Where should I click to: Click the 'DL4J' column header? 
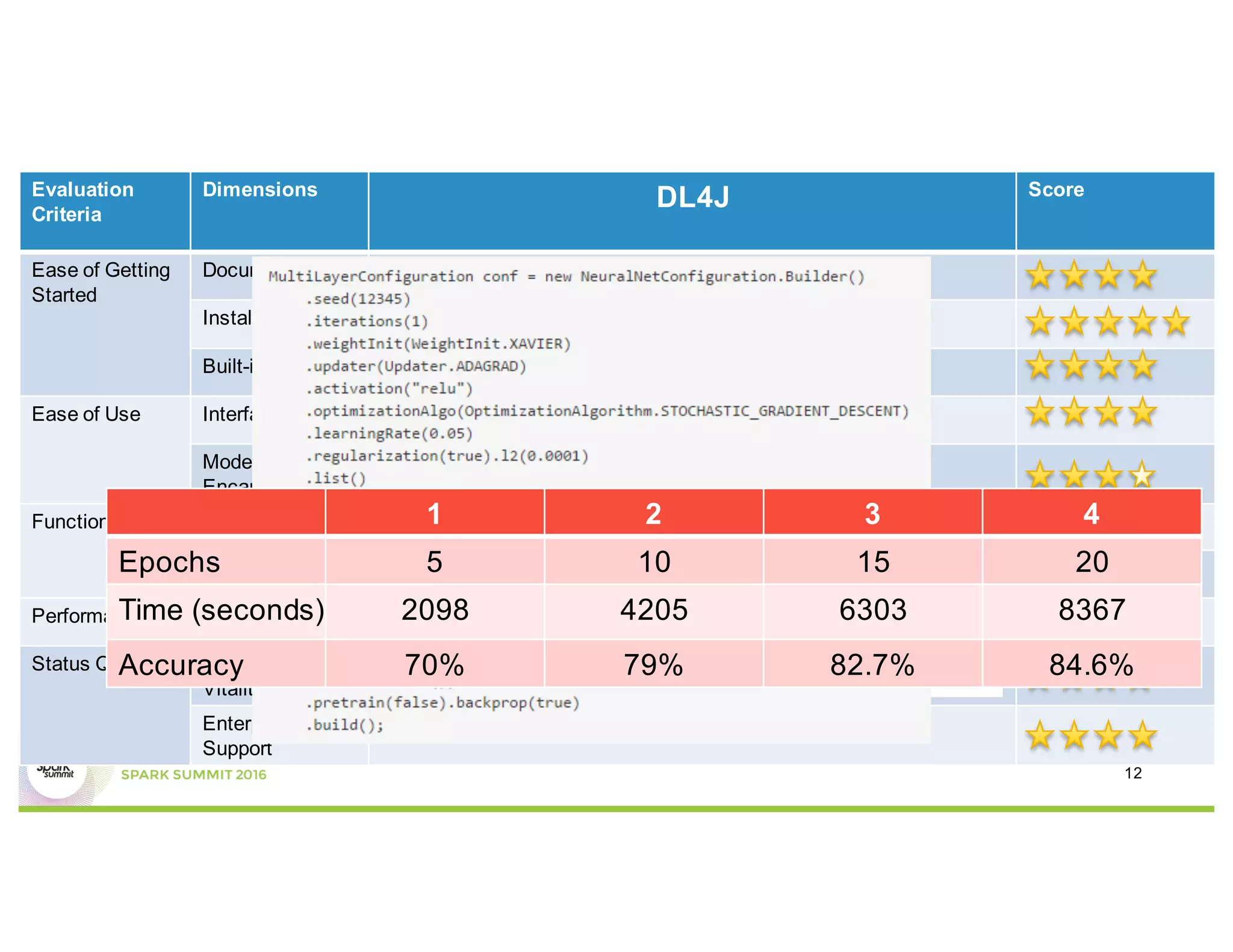[692, 211]
